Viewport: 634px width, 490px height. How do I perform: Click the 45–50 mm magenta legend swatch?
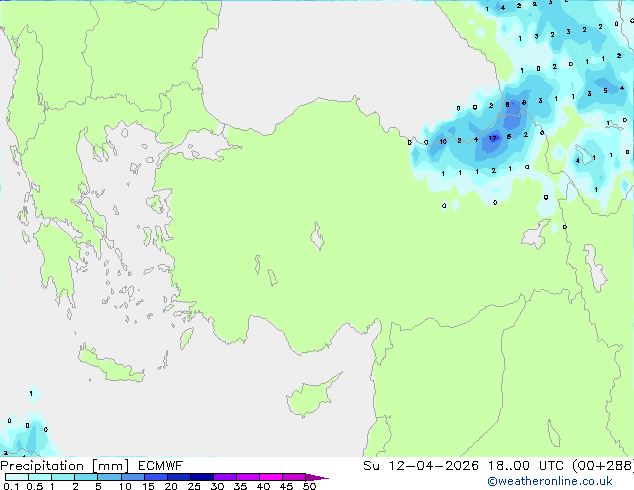pyautogui.click(x=294, y=477)
